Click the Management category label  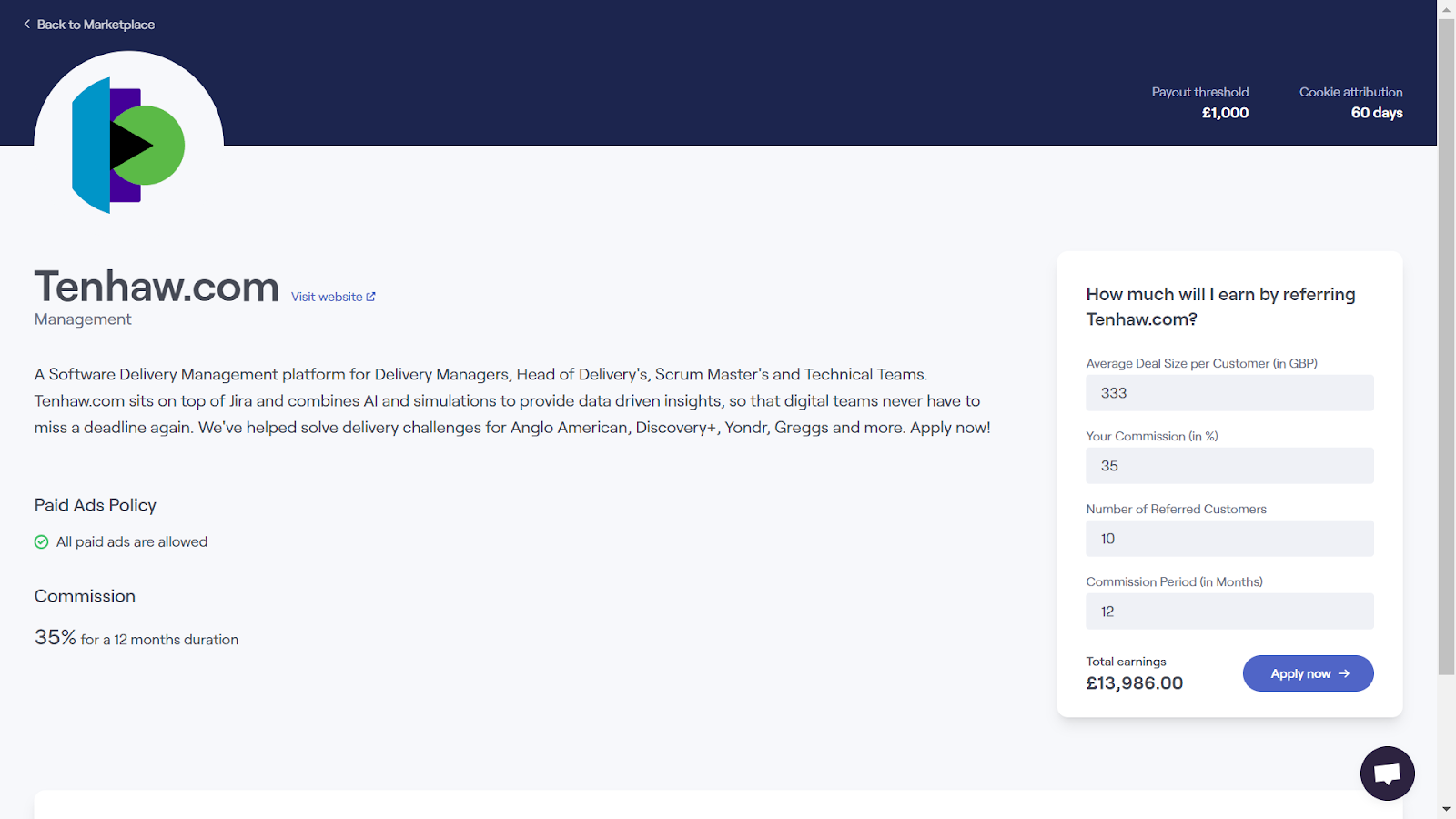pyautogui.click(x=83, y=319)
